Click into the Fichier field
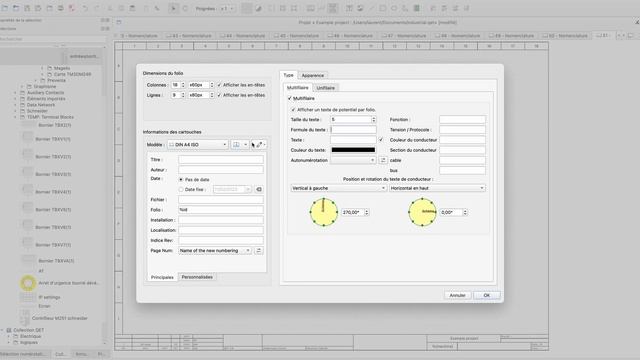Viewport: 640px width, 360px height. 221,200
